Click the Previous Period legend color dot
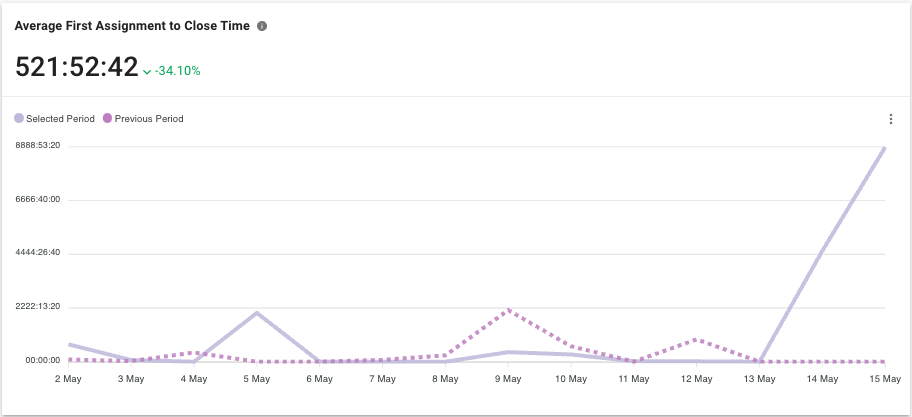912x417 pixels. tap(108, 119)
